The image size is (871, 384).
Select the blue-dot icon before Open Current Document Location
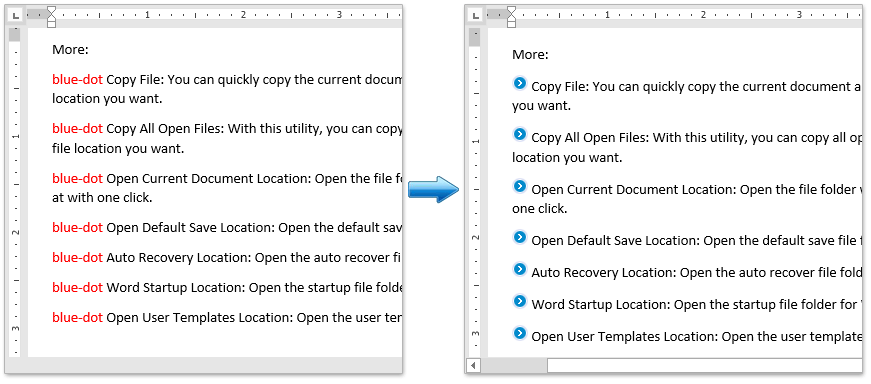click(x=519, y=186)
